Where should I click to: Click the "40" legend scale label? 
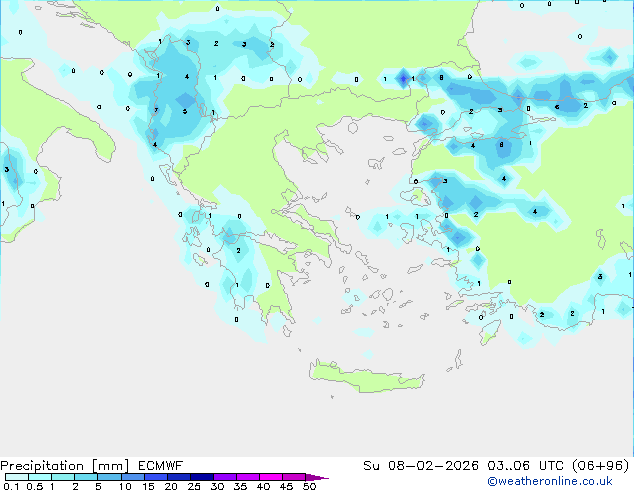(x=263, y=486)
